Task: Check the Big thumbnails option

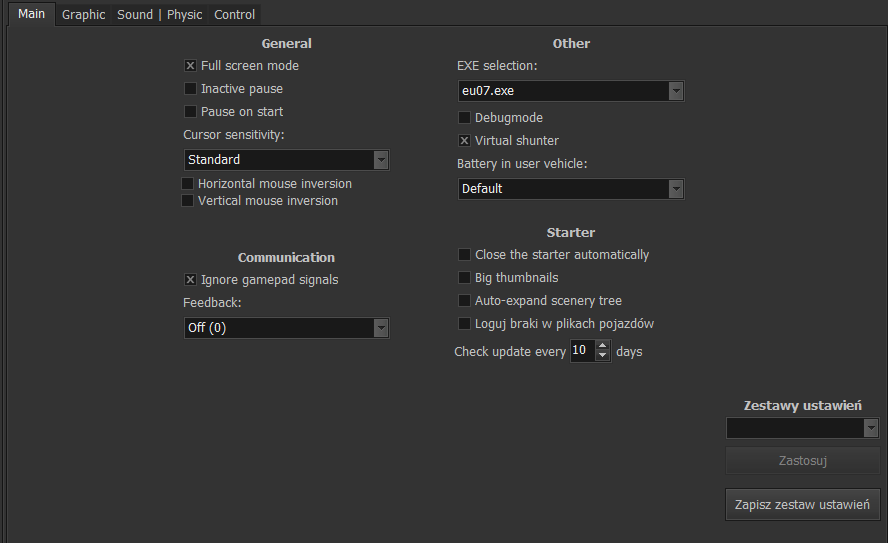Action: pos(464,278)
